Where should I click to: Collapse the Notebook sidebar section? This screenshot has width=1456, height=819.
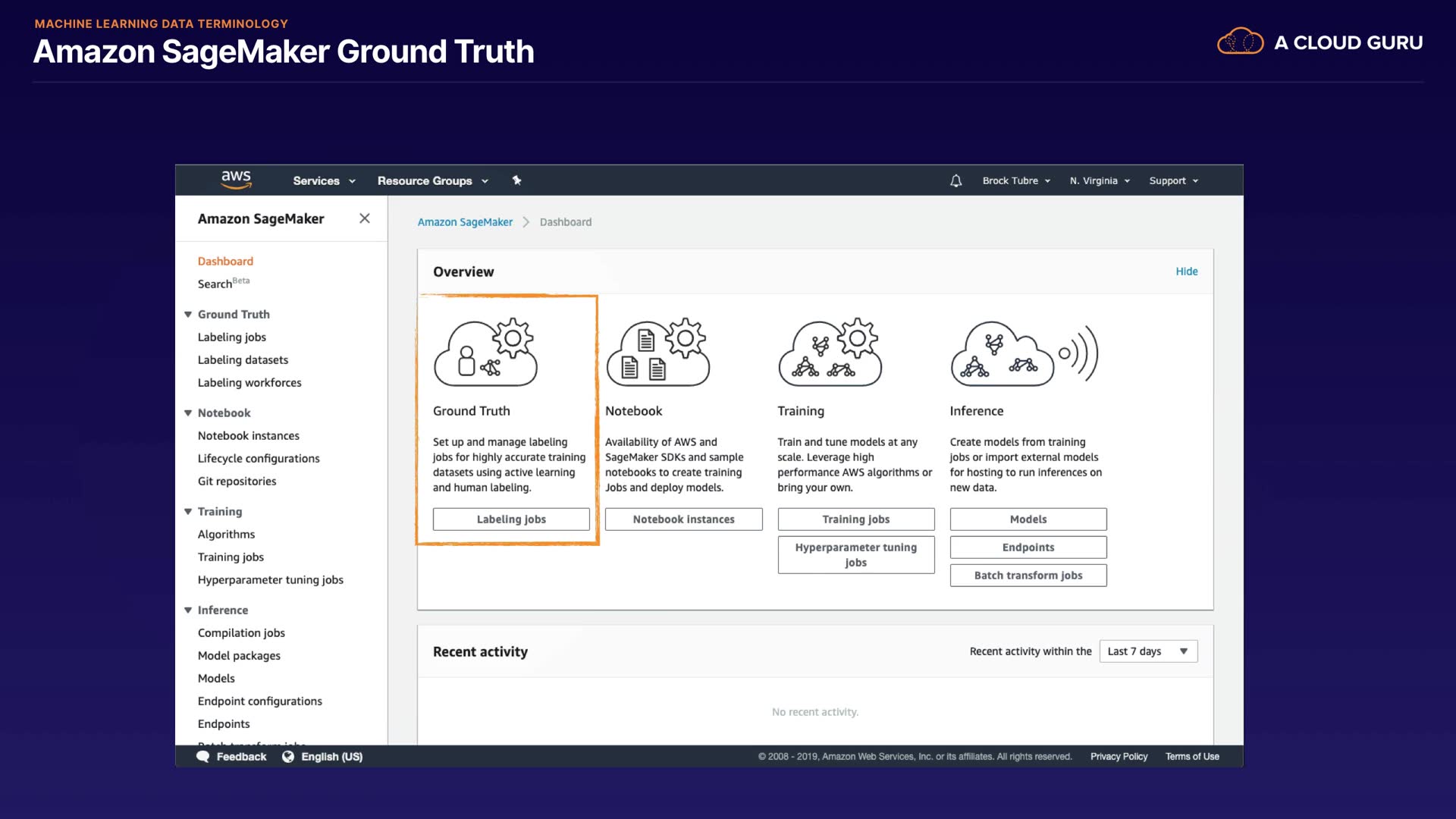tap(188, 413)
